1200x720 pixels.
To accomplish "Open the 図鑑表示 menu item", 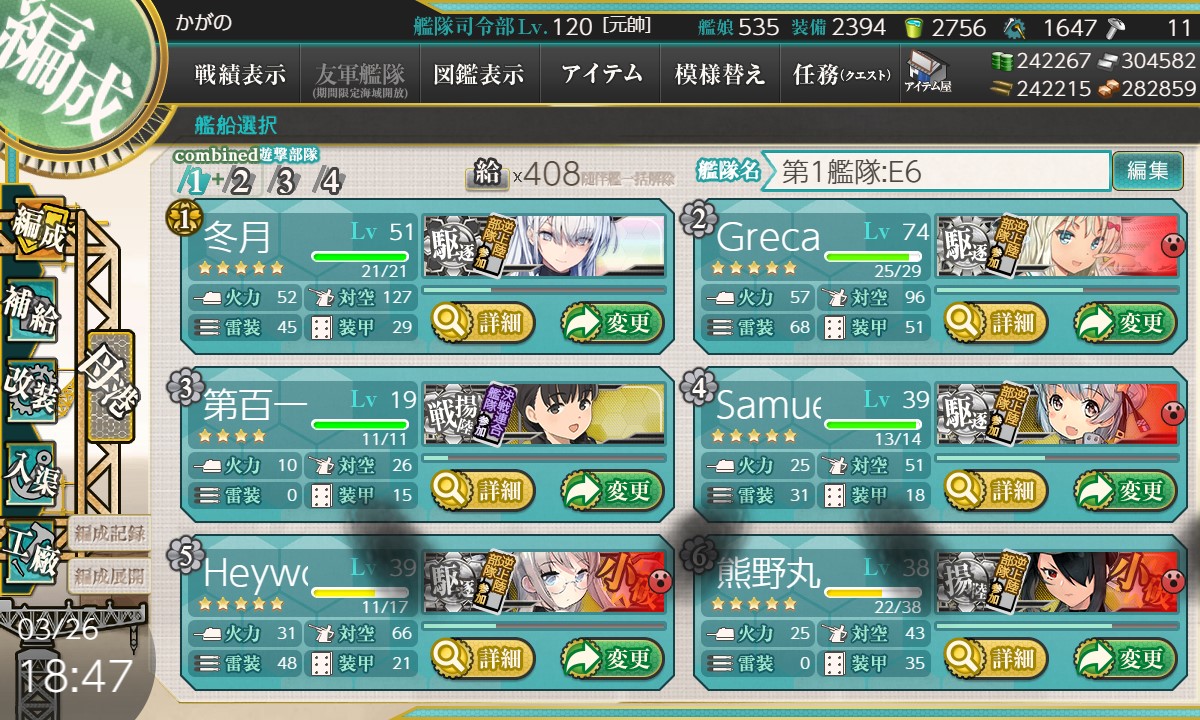I will pyautogui.click(x=480, y=74).
